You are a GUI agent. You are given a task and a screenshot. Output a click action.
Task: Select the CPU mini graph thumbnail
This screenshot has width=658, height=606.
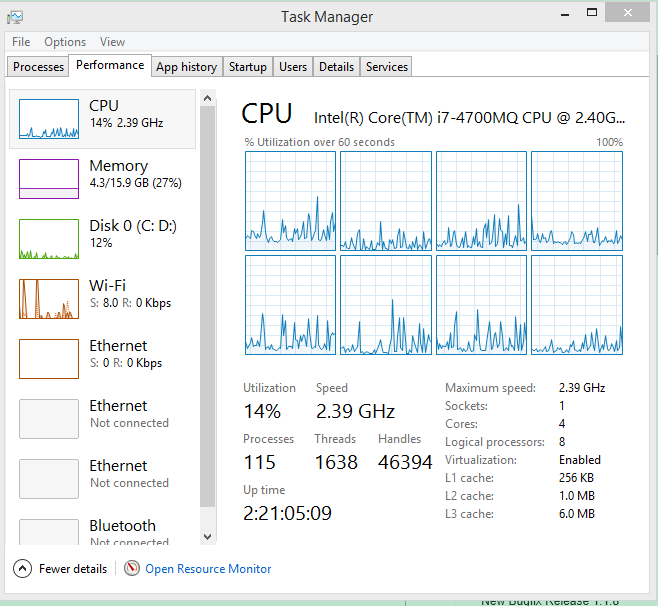[x=49, y=119]
